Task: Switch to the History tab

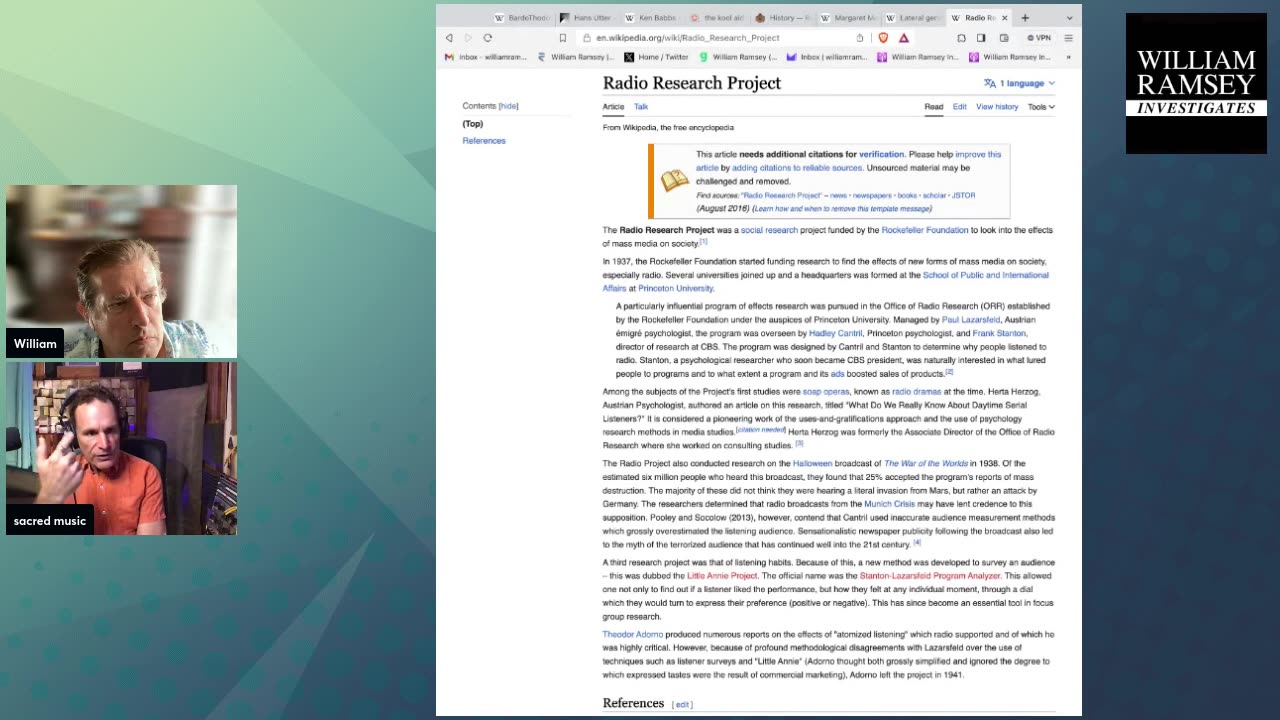Action: 782,17
